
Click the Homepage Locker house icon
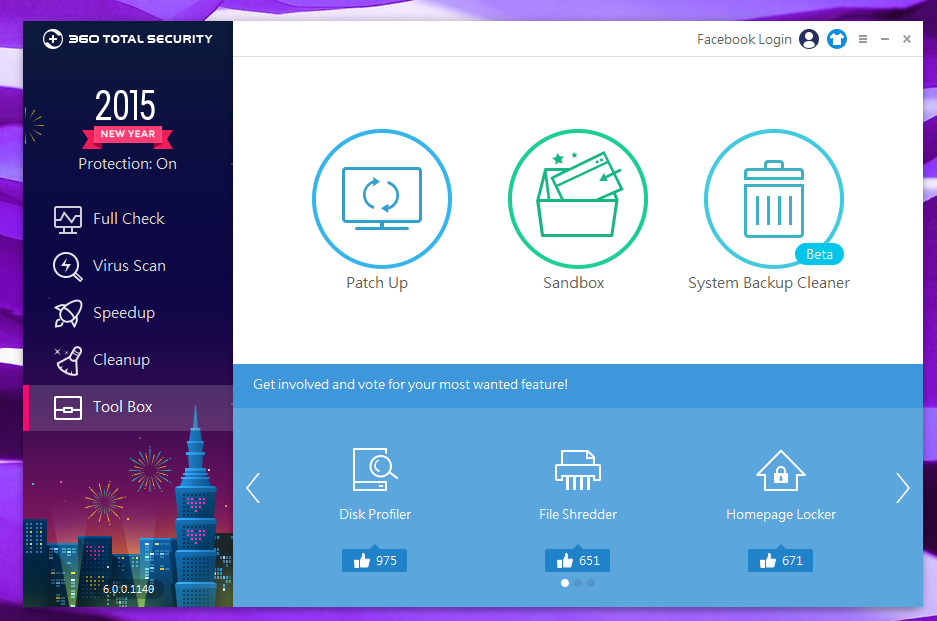pyautogui.click(x=780, y=470)
